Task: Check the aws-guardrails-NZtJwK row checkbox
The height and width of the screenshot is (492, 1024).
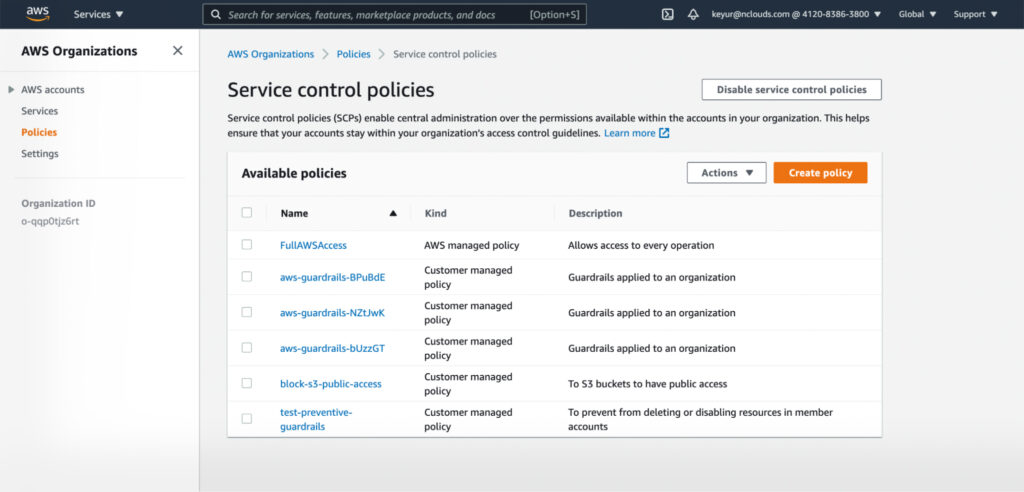Action: click(x=247, y=312)
